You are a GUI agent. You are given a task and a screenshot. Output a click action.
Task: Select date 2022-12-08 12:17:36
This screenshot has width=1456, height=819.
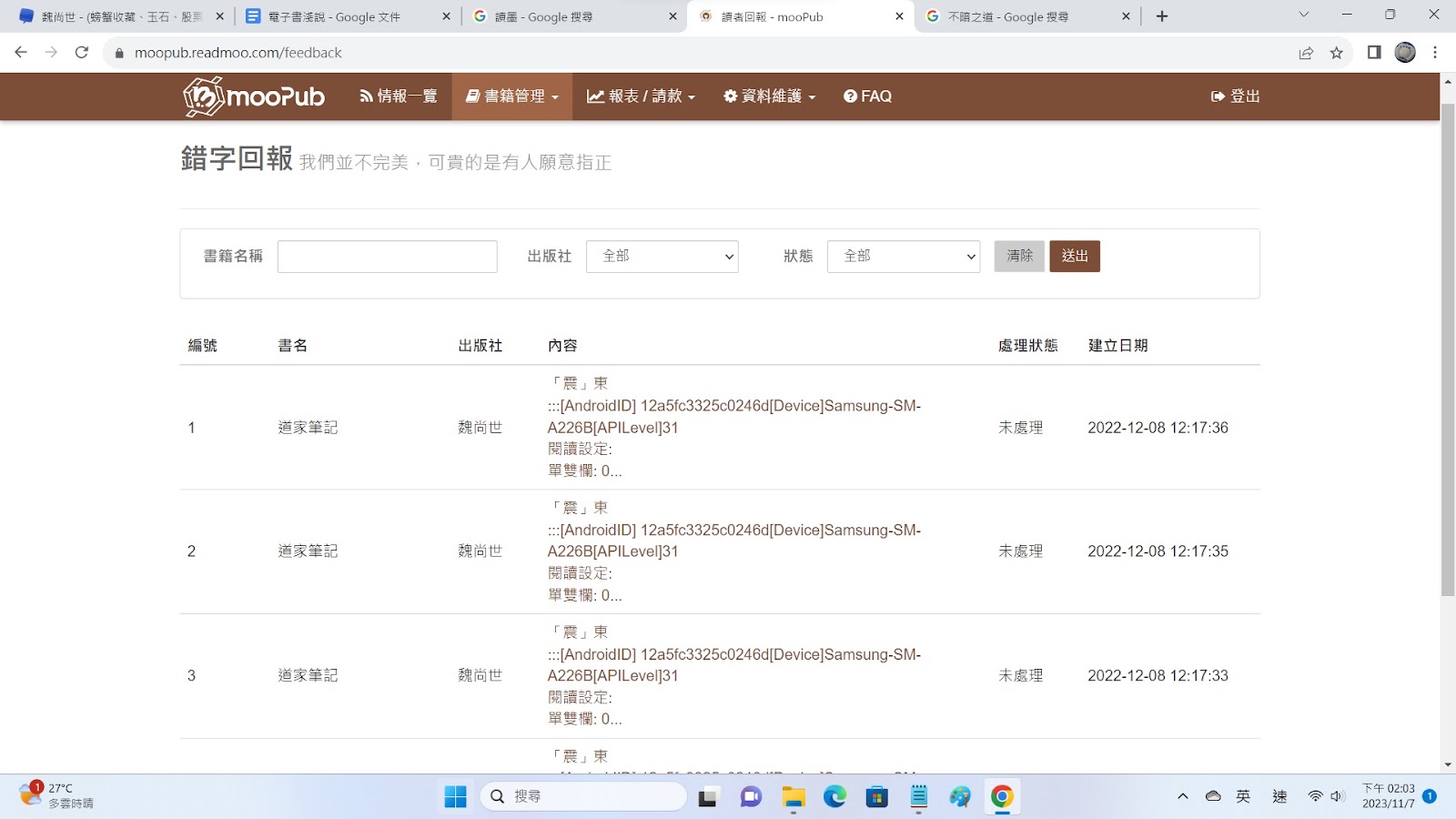(1158, 428)
